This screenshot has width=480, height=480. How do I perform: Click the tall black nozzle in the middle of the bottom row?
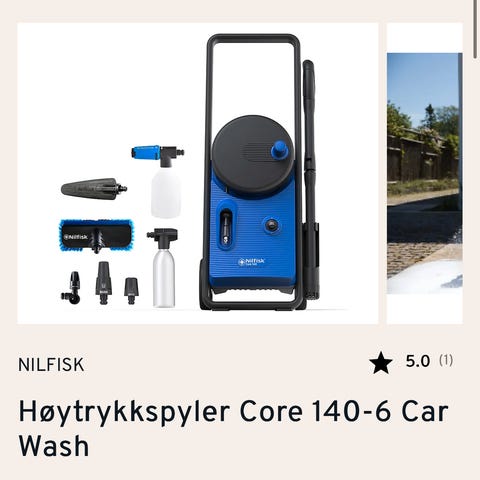click(103, 283)
